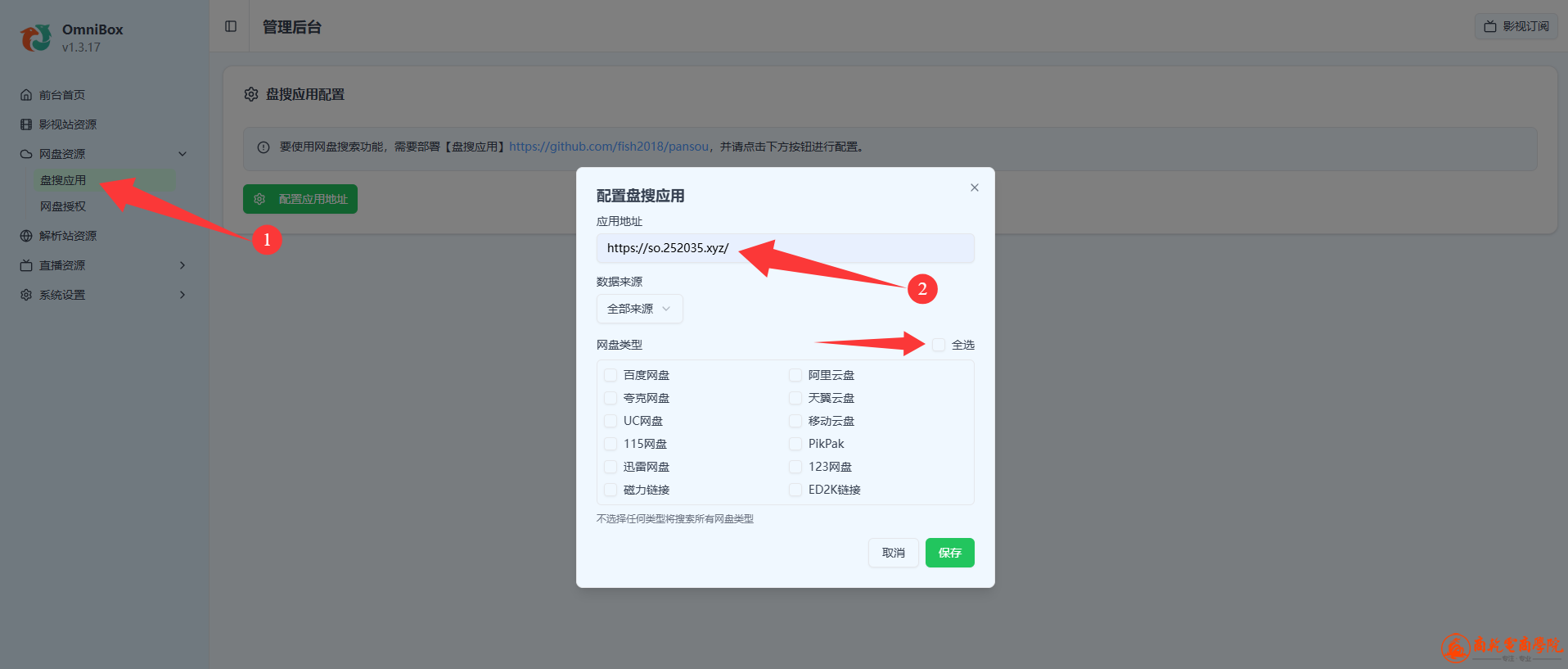The image size is (1568, 669).
Task: Click the TV icon beside 直播资源
Action: pyautogui.click(x=26, y=265)
